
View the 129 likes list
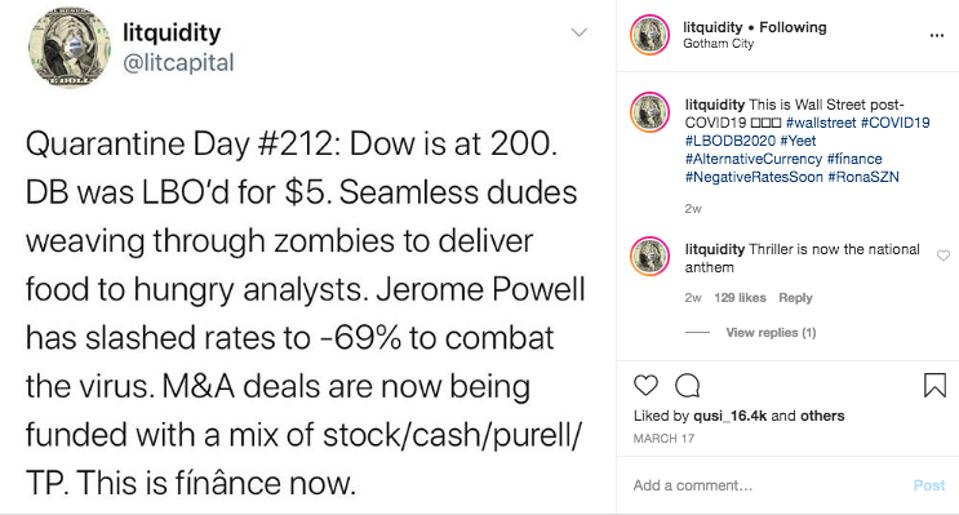coord(740,298)
